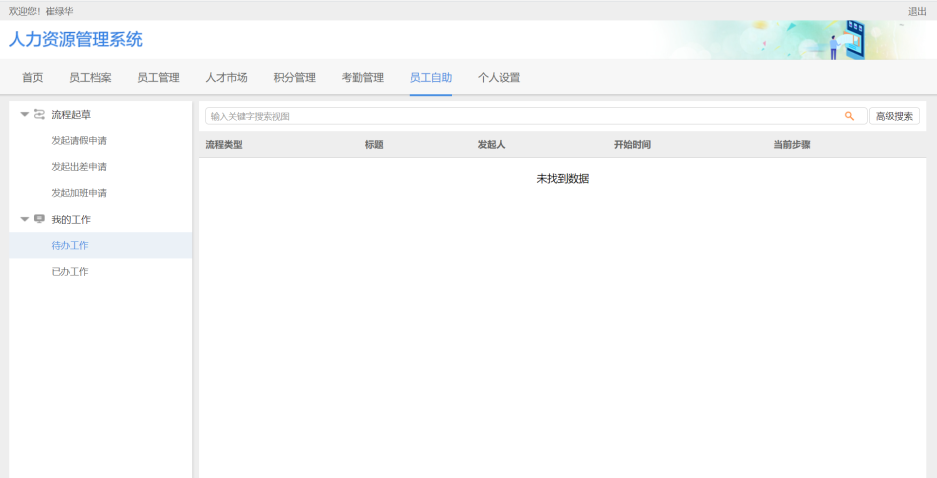Switch to the 员工管理 tab
This screenshot has width=937, height=478.
click(x=158, y=78)
